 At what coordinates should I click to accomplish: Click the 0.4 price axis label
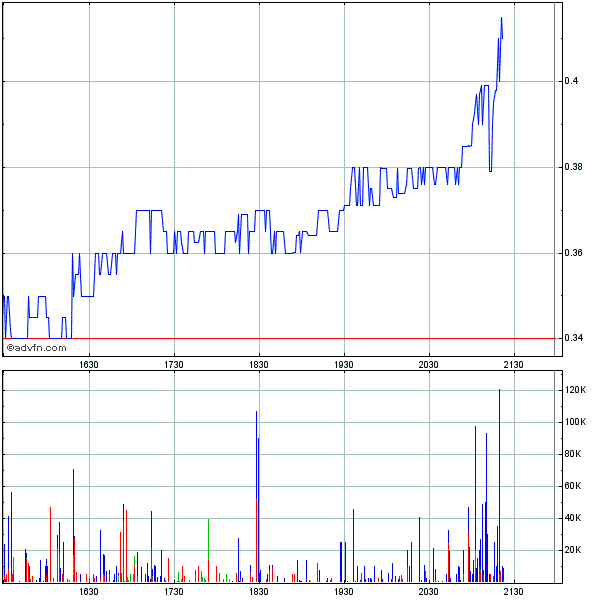[x=570, y=81]
